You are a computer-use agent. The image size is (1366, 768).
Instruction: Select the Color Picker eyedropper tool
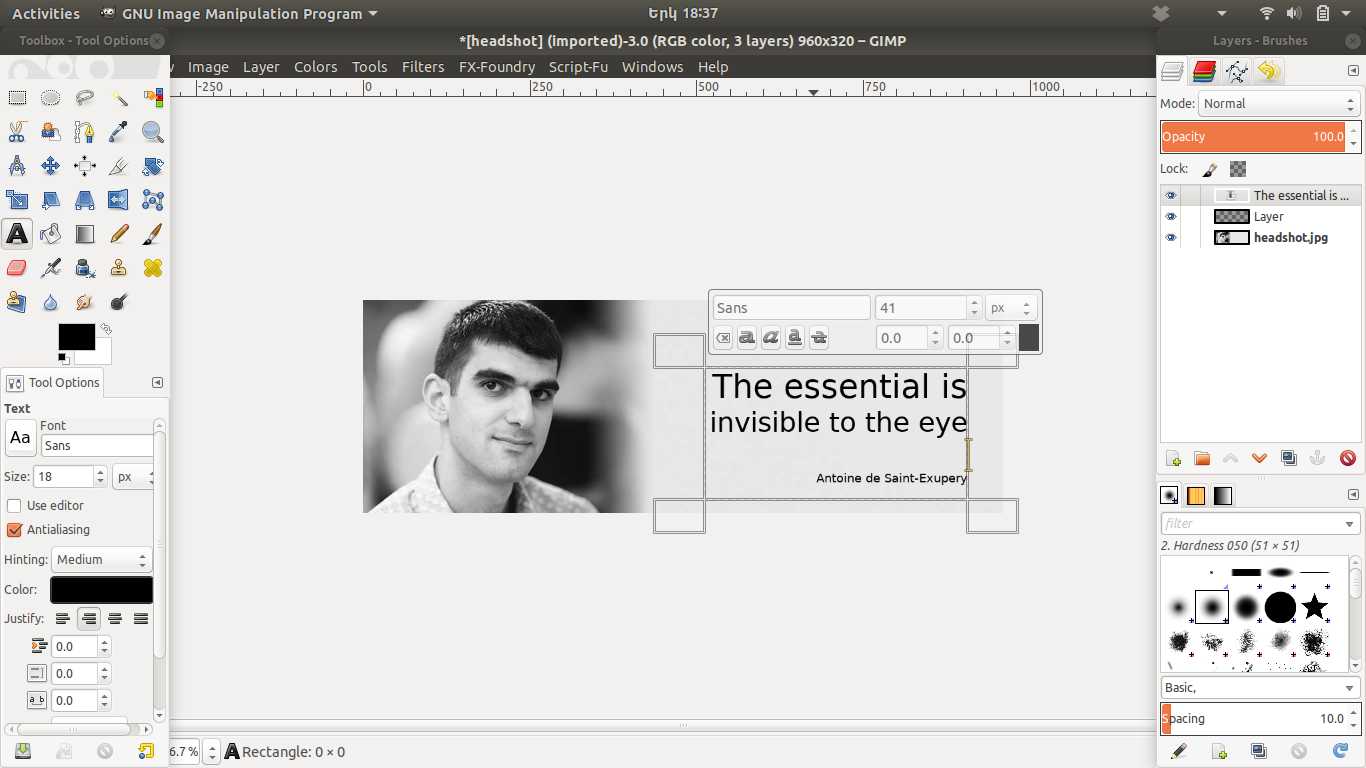(119, 132)
